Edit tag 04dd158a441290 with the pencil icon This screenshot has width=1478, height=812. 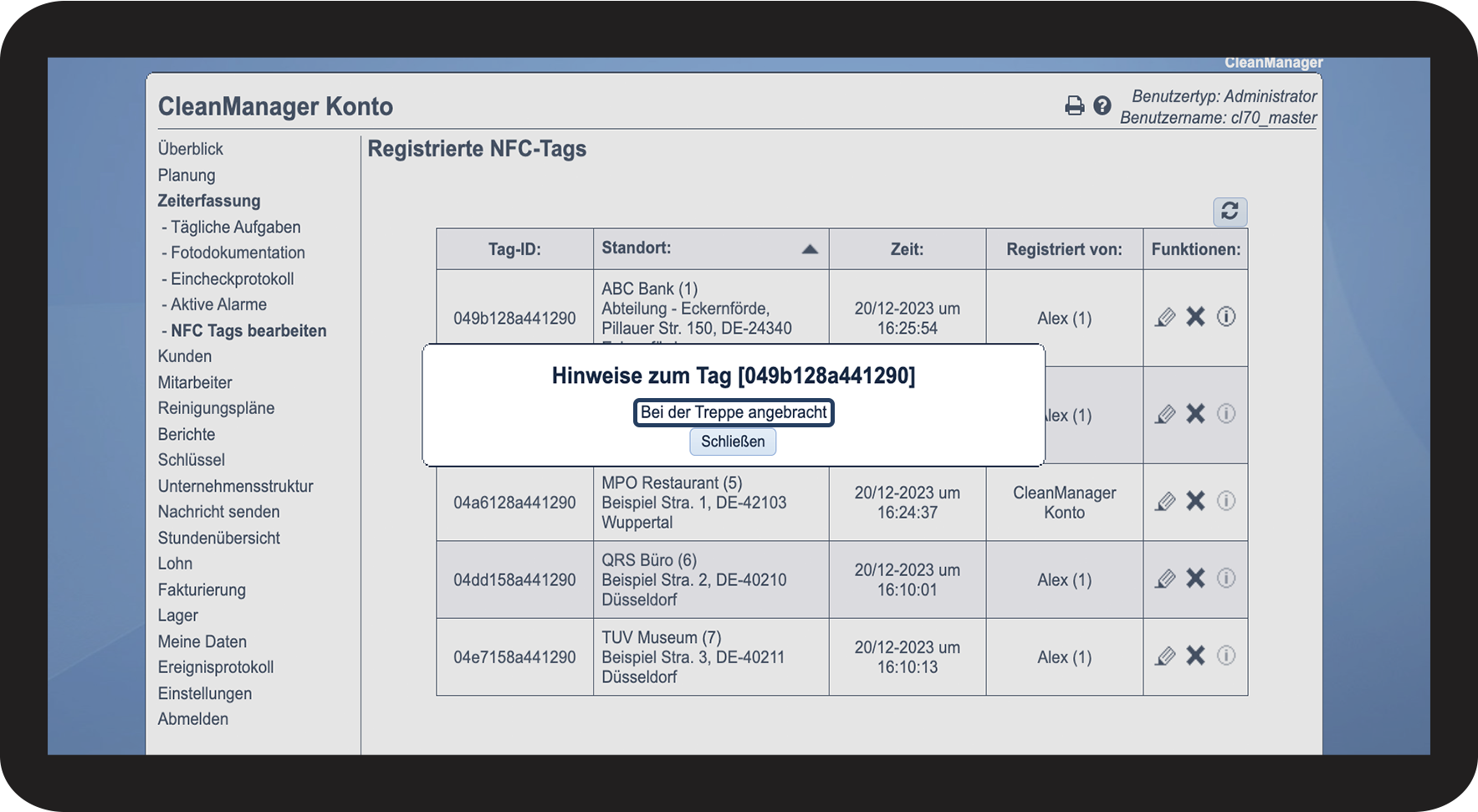click(1165, 579)
